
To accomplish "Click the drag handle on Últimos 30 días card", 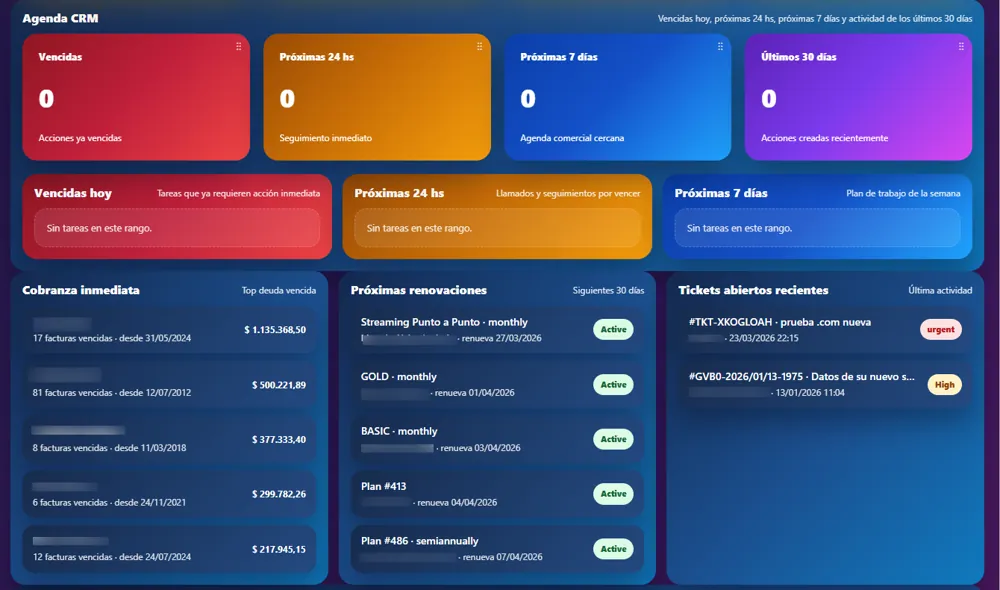I will click(961, 46).
